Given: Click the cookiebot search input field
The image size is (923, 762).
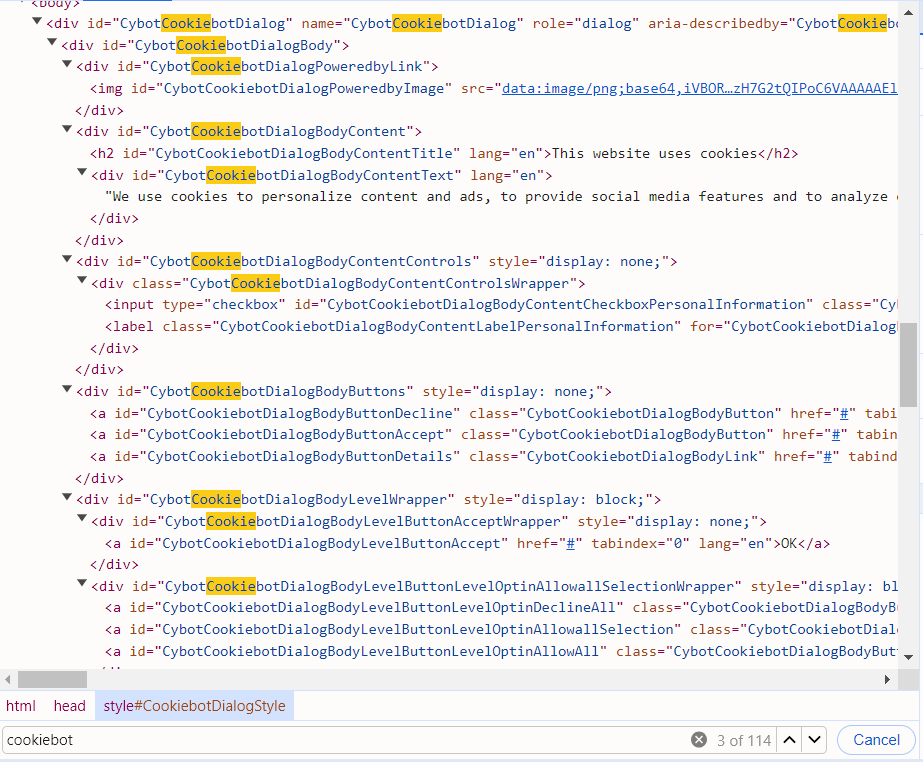Looking at the screenshot, I should point(340,740).
